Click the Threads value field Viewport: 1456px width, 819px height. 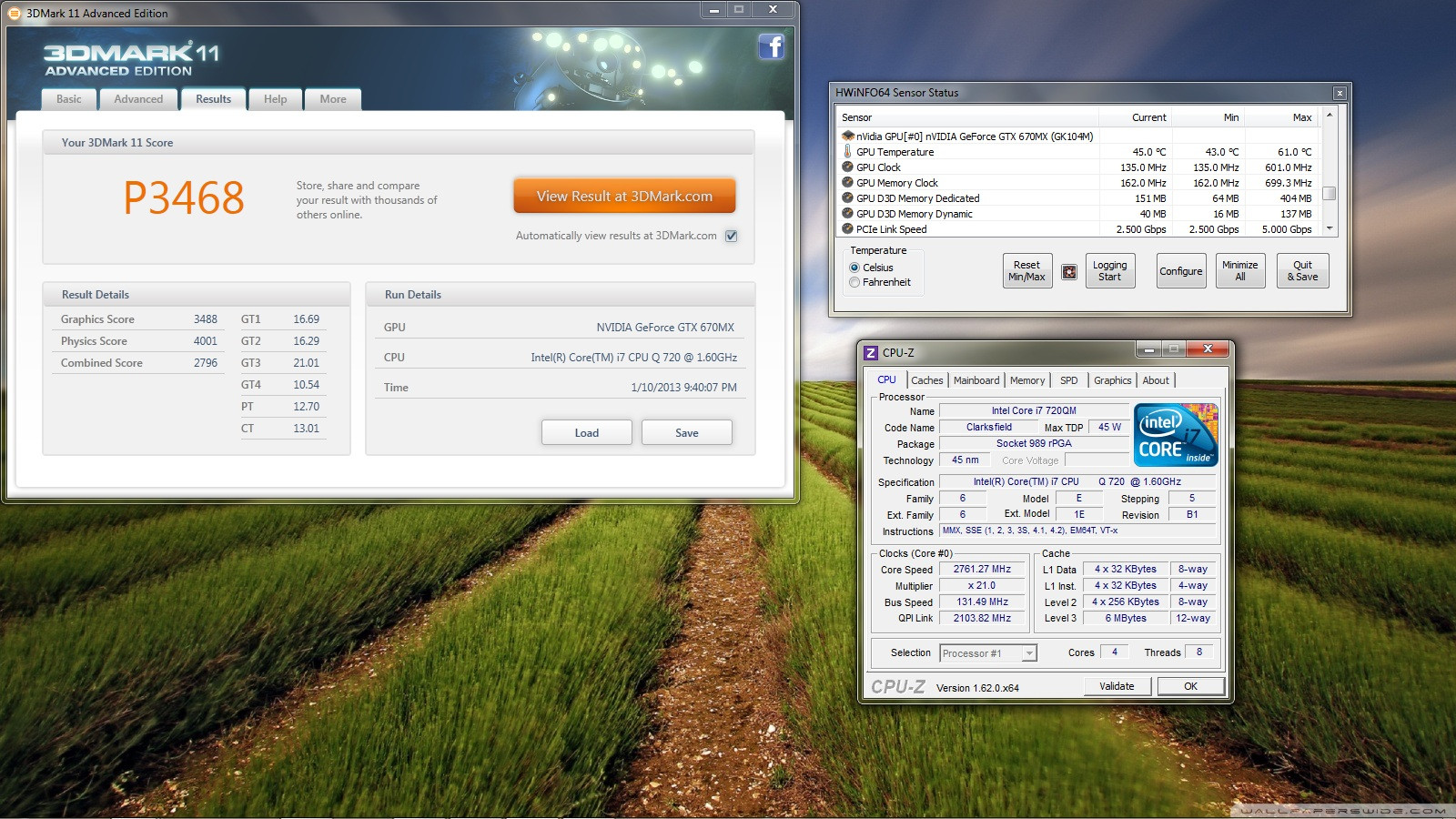click(1199, 652)
